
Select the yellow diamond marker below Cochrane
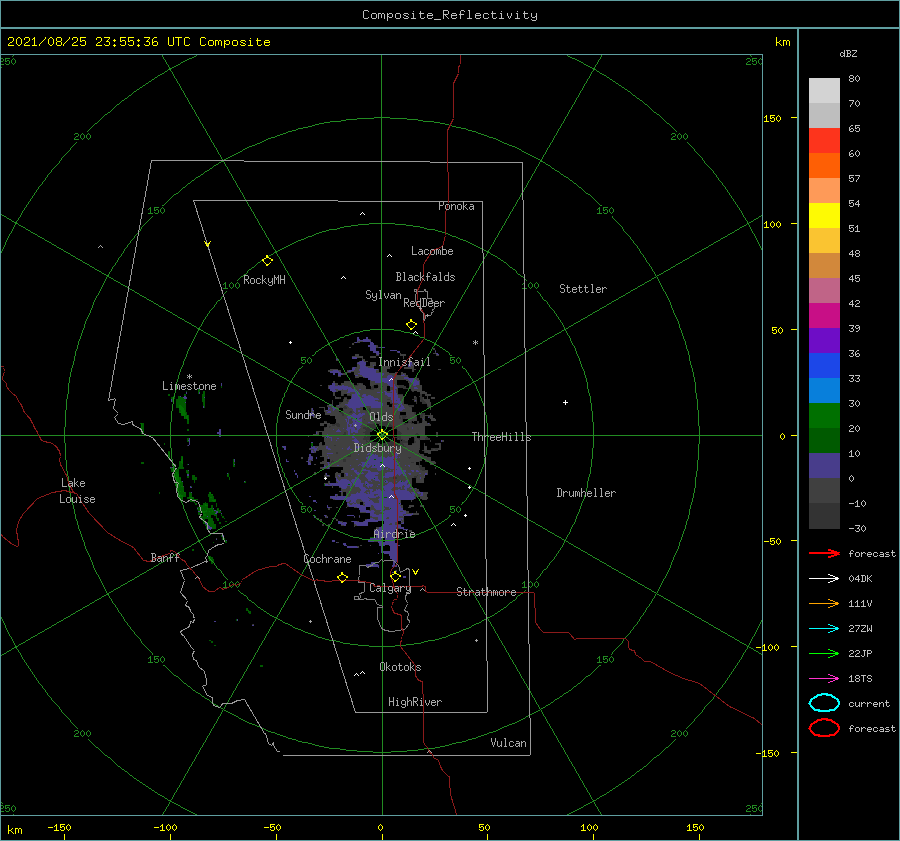pyautogui.click(x=343, y=578)
